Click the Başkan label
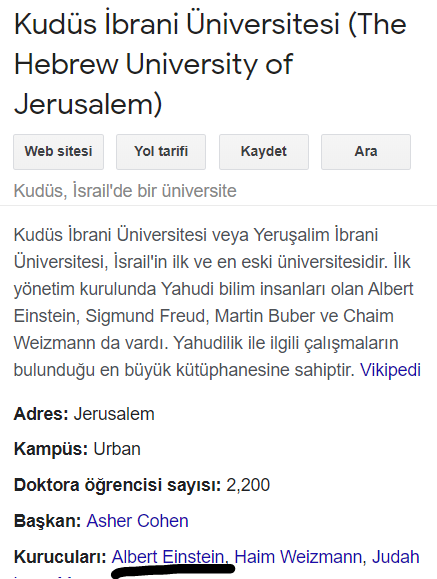This screenshot has height=579, width=437. (x=47, y=521)
